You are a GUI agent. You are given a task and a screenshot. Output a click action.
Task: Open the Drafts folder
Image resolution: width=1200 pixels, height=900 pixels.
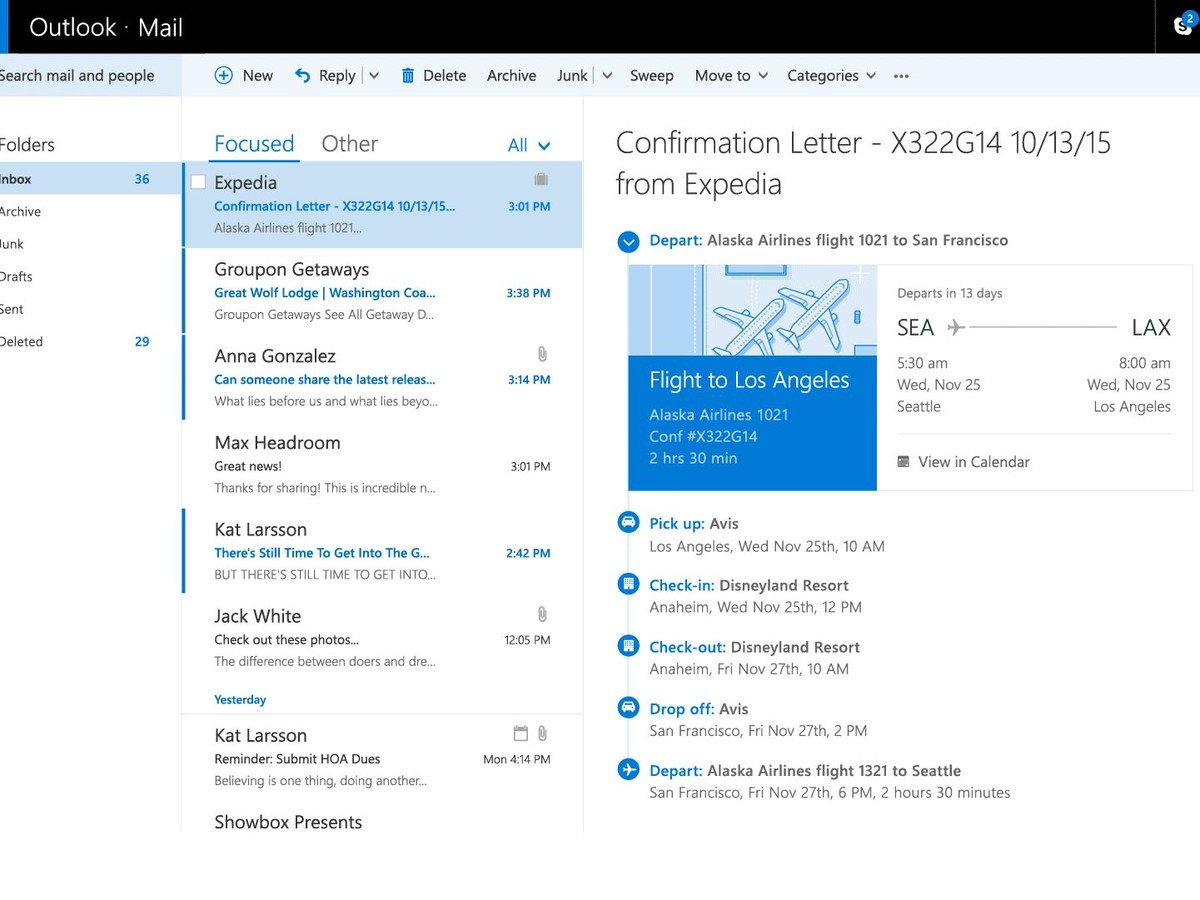(88, 277)
